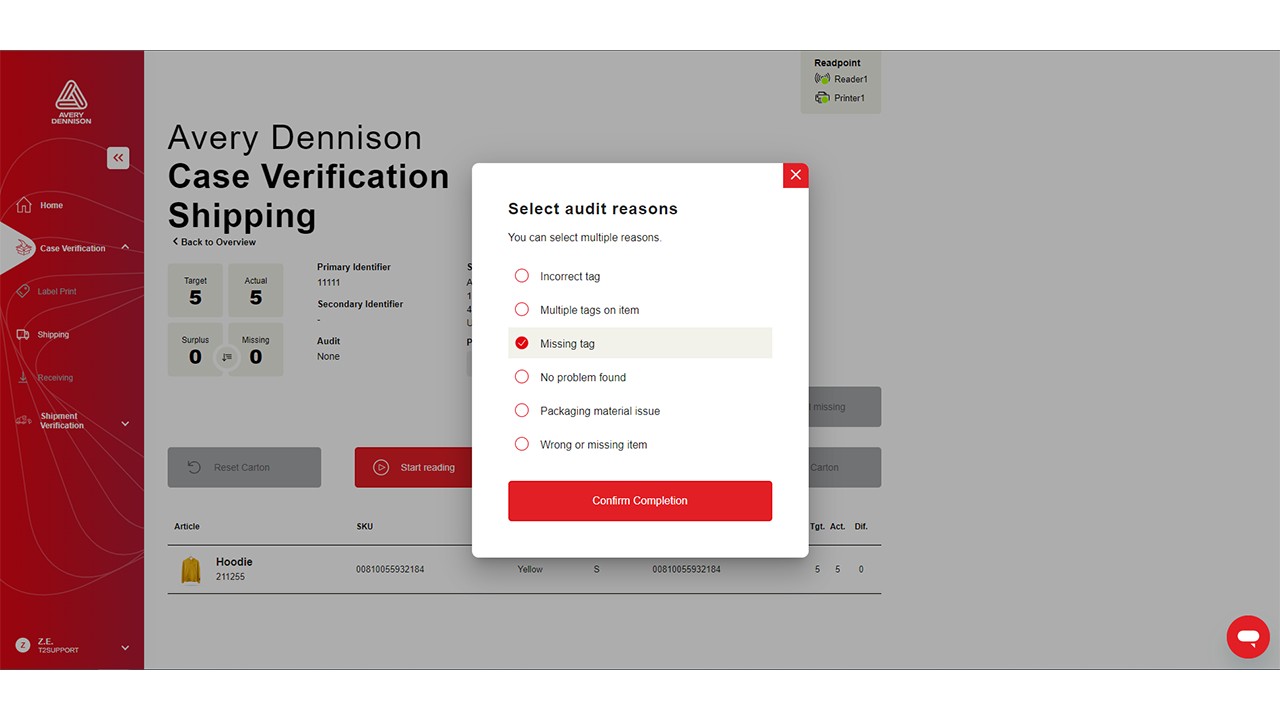Open Label Print menu item
This screenshot has height=720, width=1280.
(x=57, y=292)
